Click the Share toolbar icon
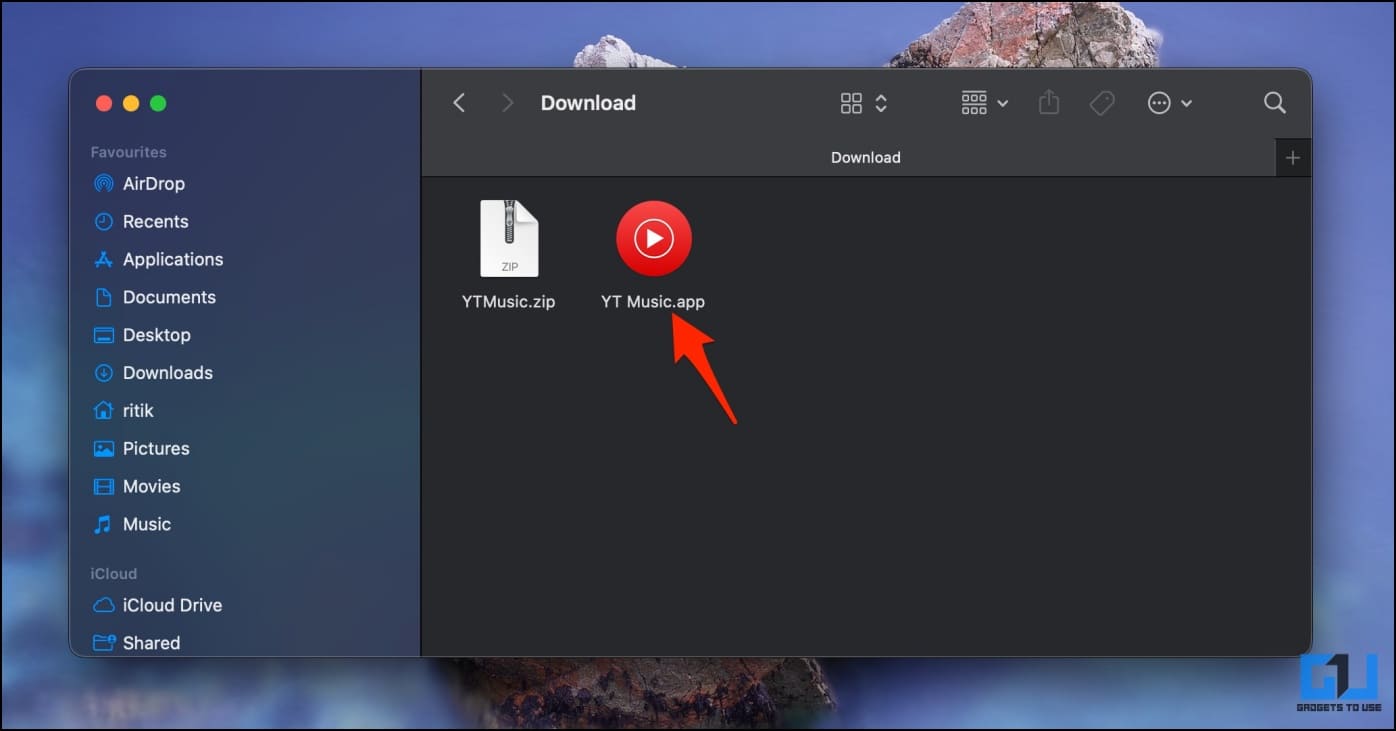This screenshot has width=1396, height=731. pyautogui.click(x=1048, y=102)
